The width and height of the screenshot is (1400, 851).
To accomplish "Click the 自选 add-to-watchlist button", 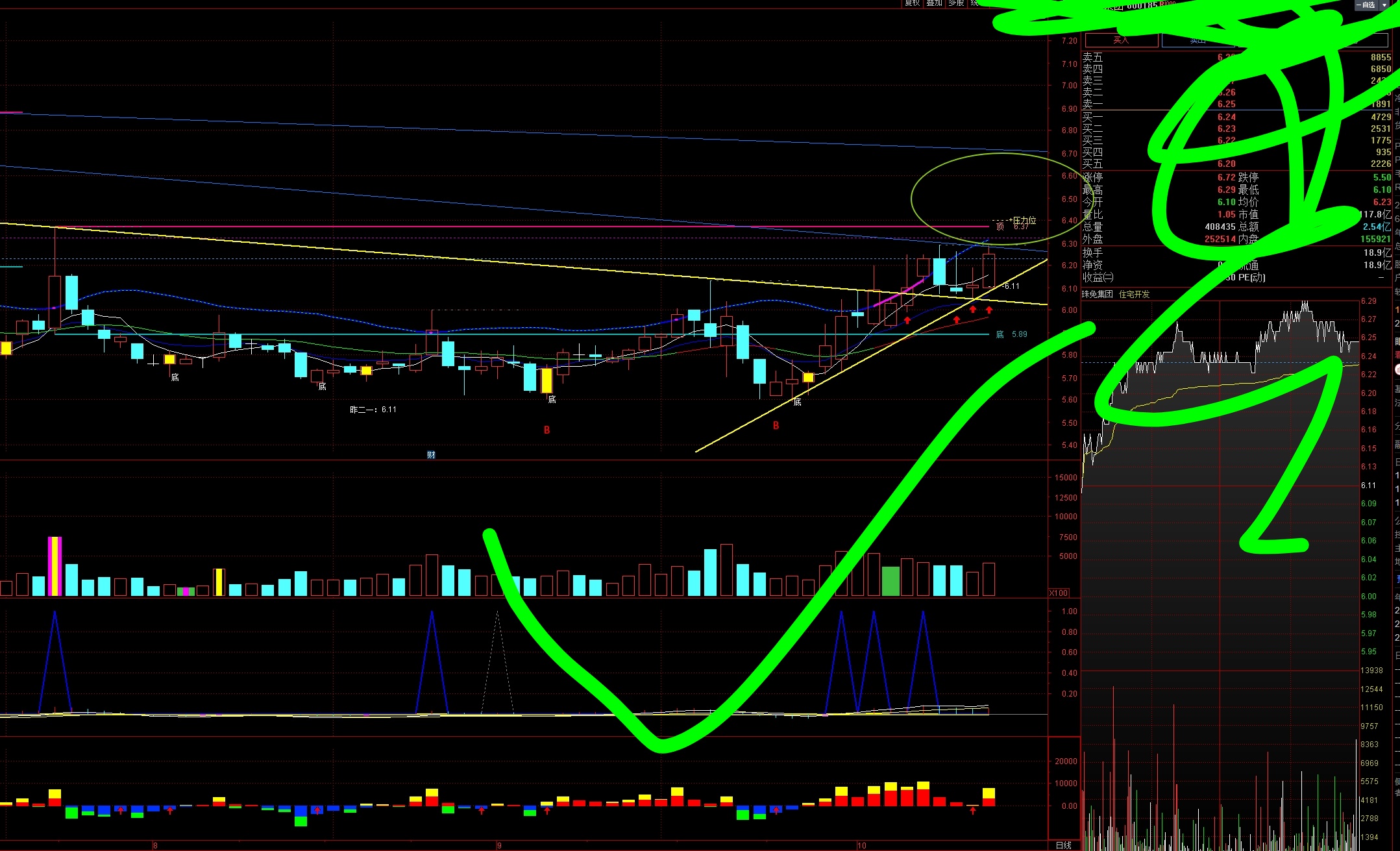I will coord(1366,5).
